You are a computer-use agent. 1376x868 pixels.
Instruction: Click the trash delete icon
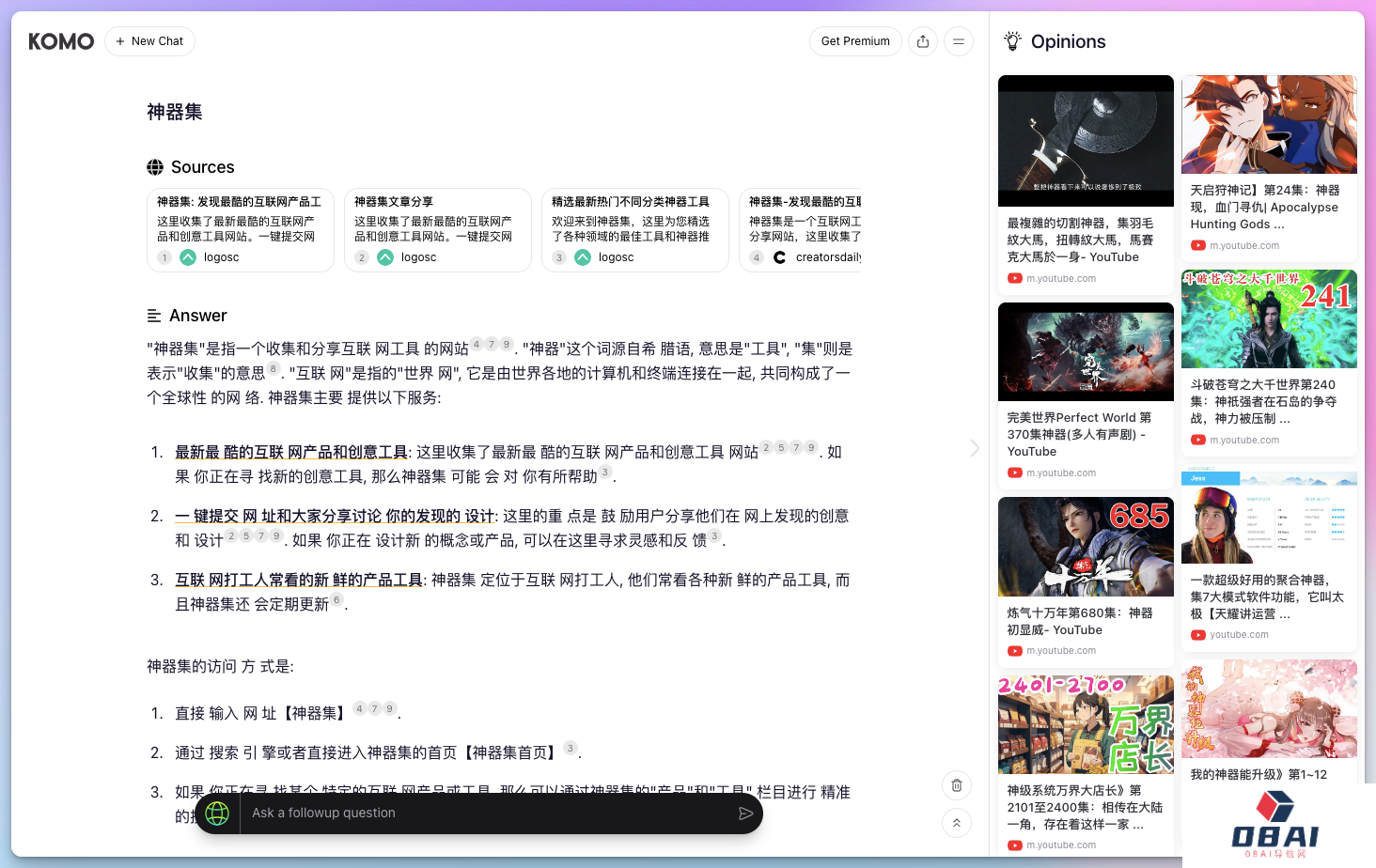tap(957, 785)
